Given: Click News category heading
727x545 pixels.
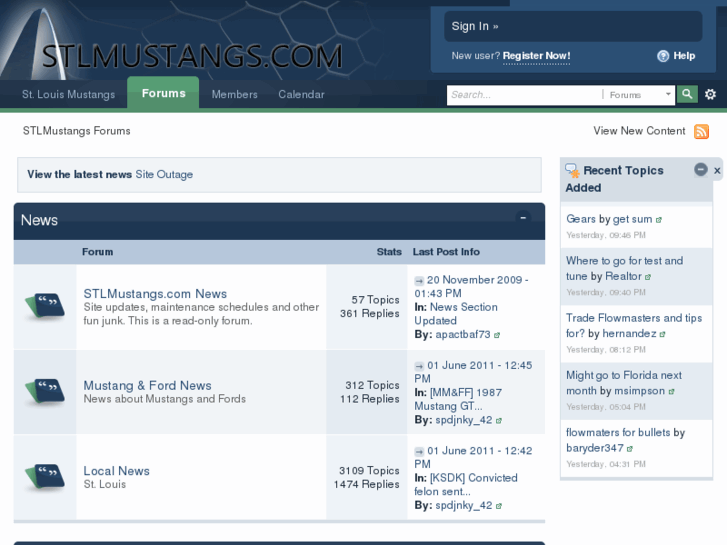Looking at the screenshot, I should [x=39, y=220].
